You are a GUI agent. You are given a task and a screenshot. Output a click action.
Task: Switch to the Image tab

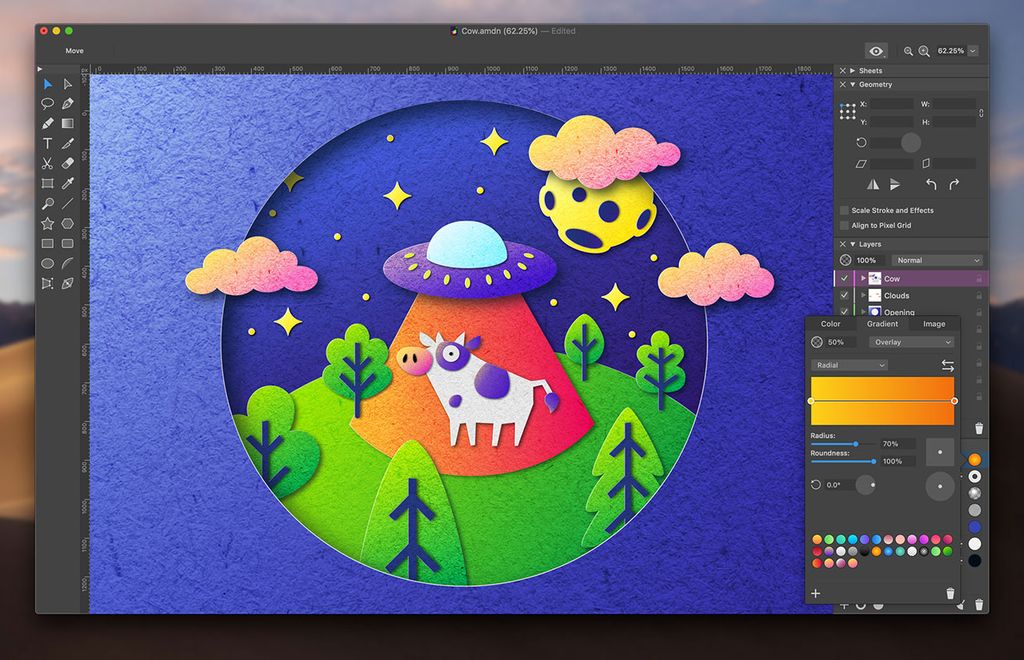point(934,323)
